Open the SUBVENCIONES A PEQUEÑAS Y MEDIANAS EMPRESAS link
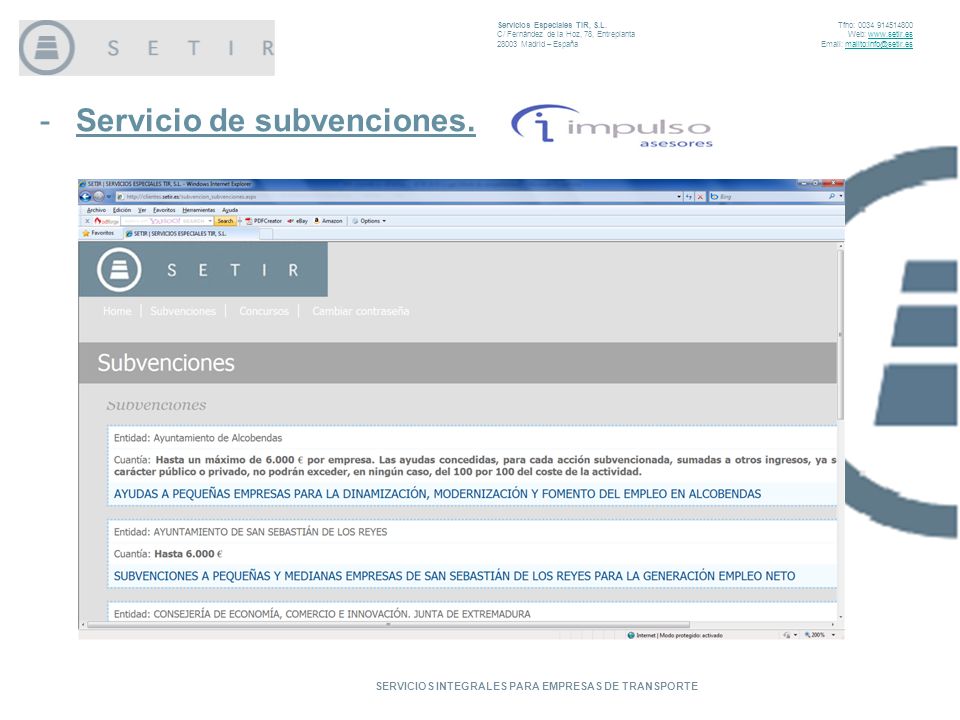The image size is (960, 720). coord(454,576)
